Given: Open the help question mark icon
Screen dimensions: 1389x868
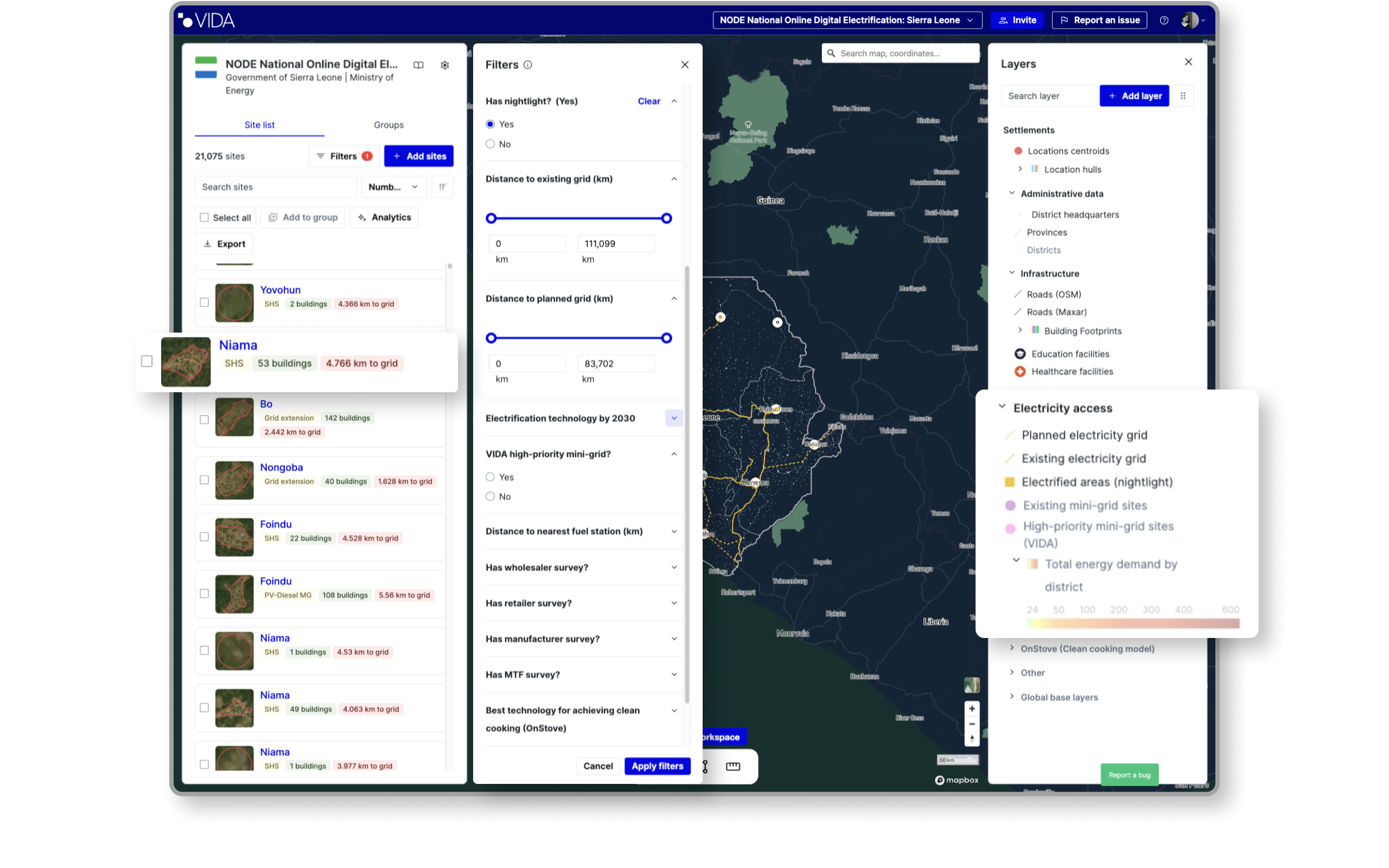Looking at the screenshot, I should (1163, 20).
